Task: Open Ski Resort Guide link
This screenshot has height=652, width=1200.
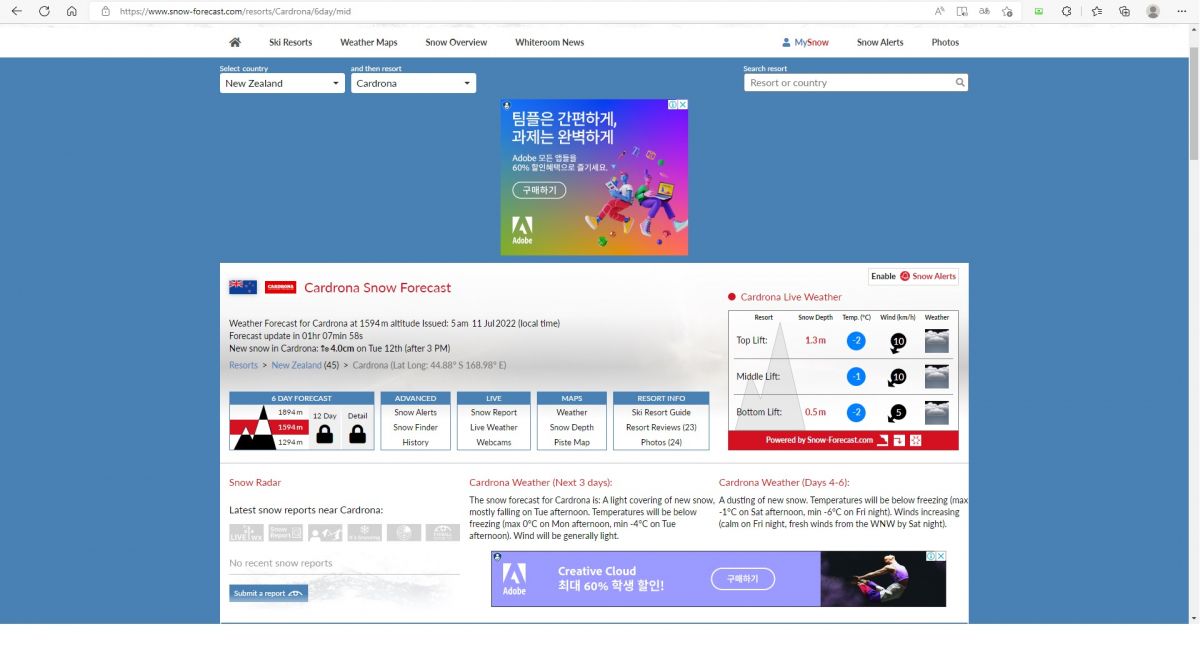Action: 661,412
